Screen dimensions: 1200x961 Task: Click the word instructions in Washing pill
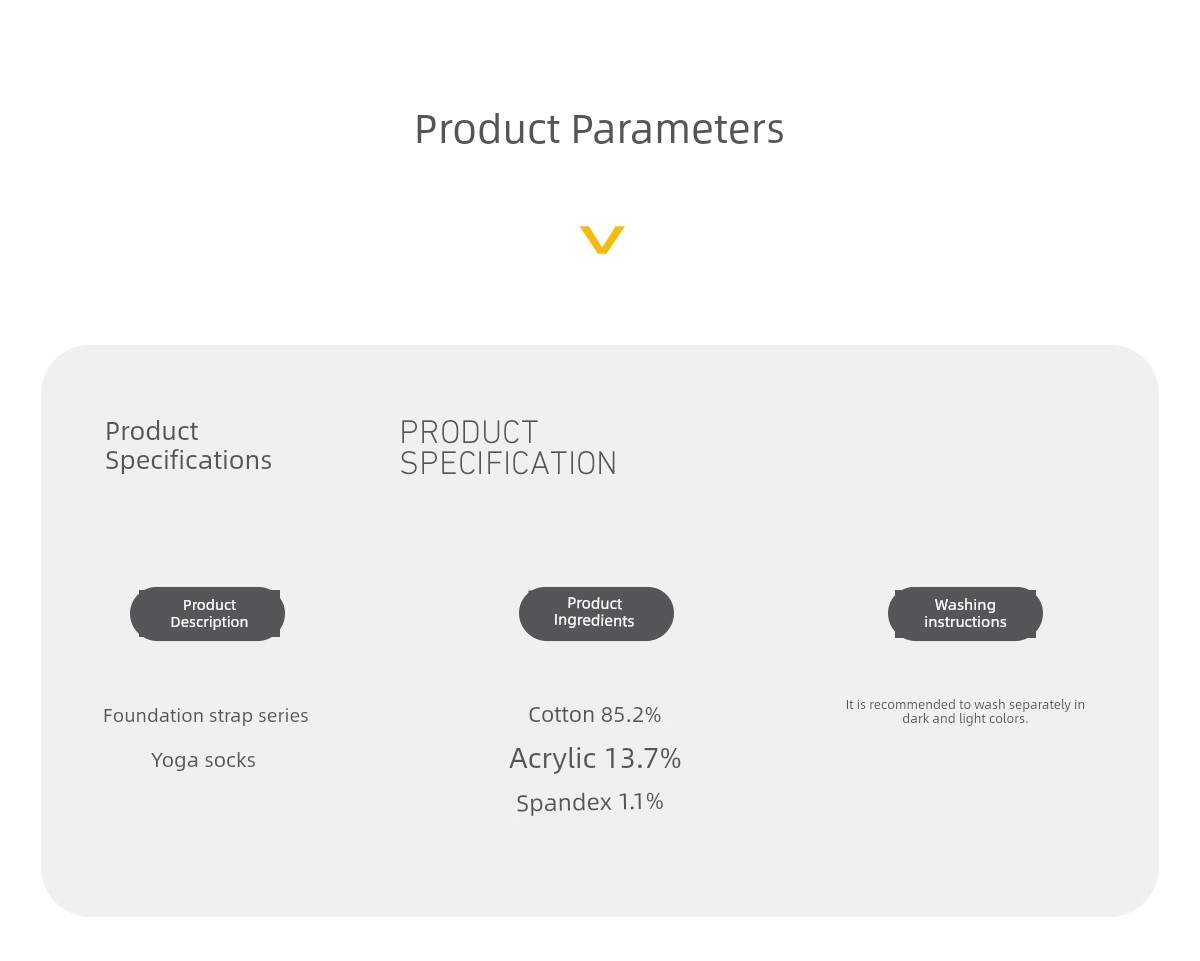(965, 622)
